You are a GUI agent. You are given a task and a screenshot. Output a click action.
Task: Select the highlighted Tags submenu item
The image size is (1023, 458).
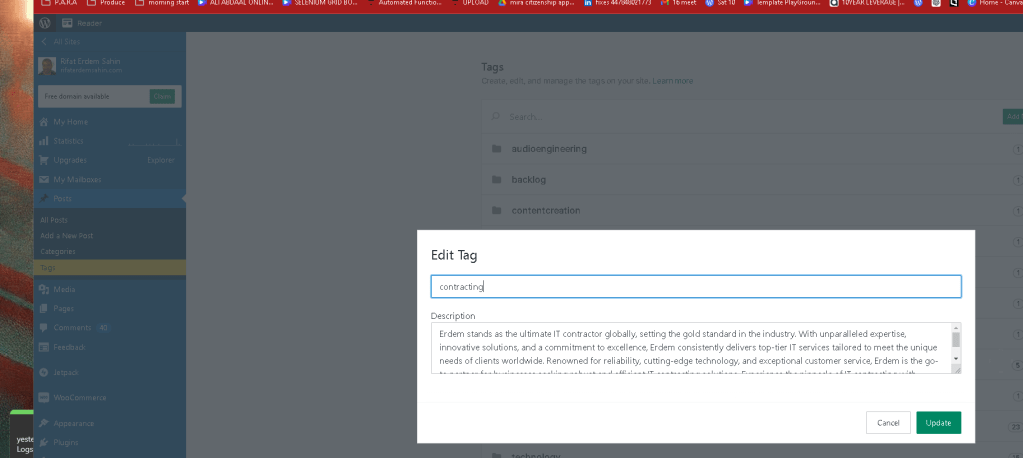tap(110, 267)
